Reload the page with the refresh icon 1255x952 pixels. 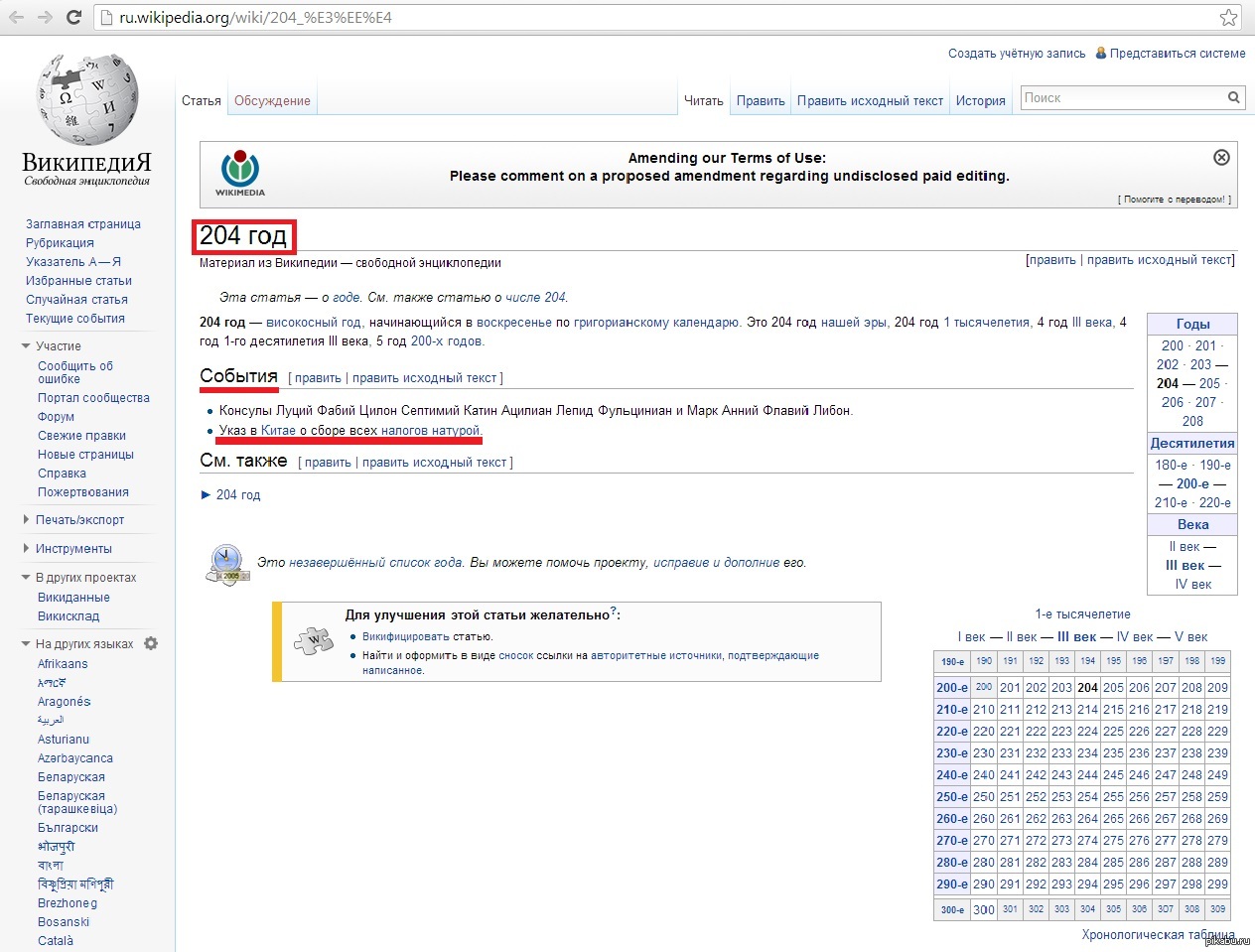pyautogui.click(x=73, y=17)
